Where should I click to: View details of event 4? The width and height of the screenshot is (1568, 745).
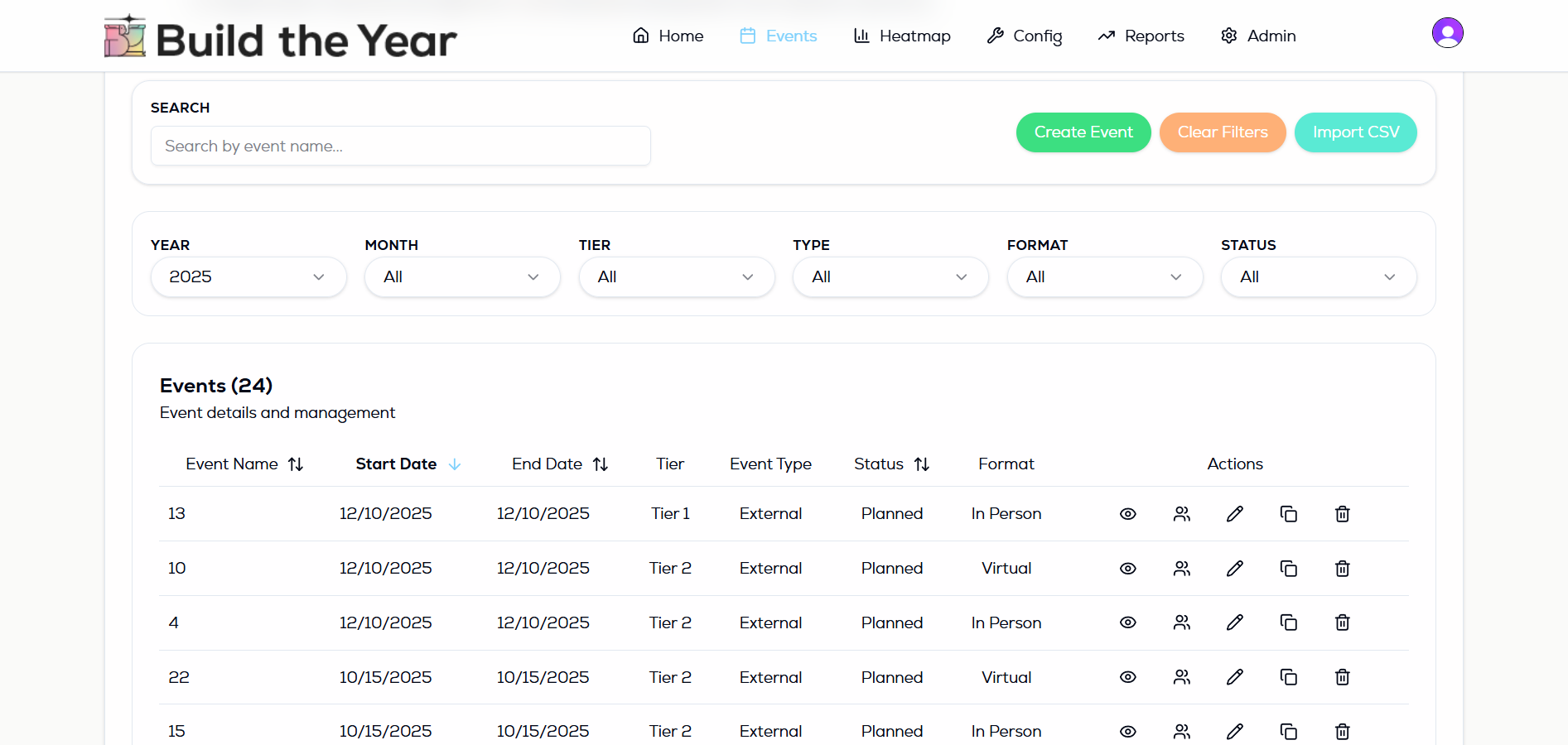tap(1127, 622)
